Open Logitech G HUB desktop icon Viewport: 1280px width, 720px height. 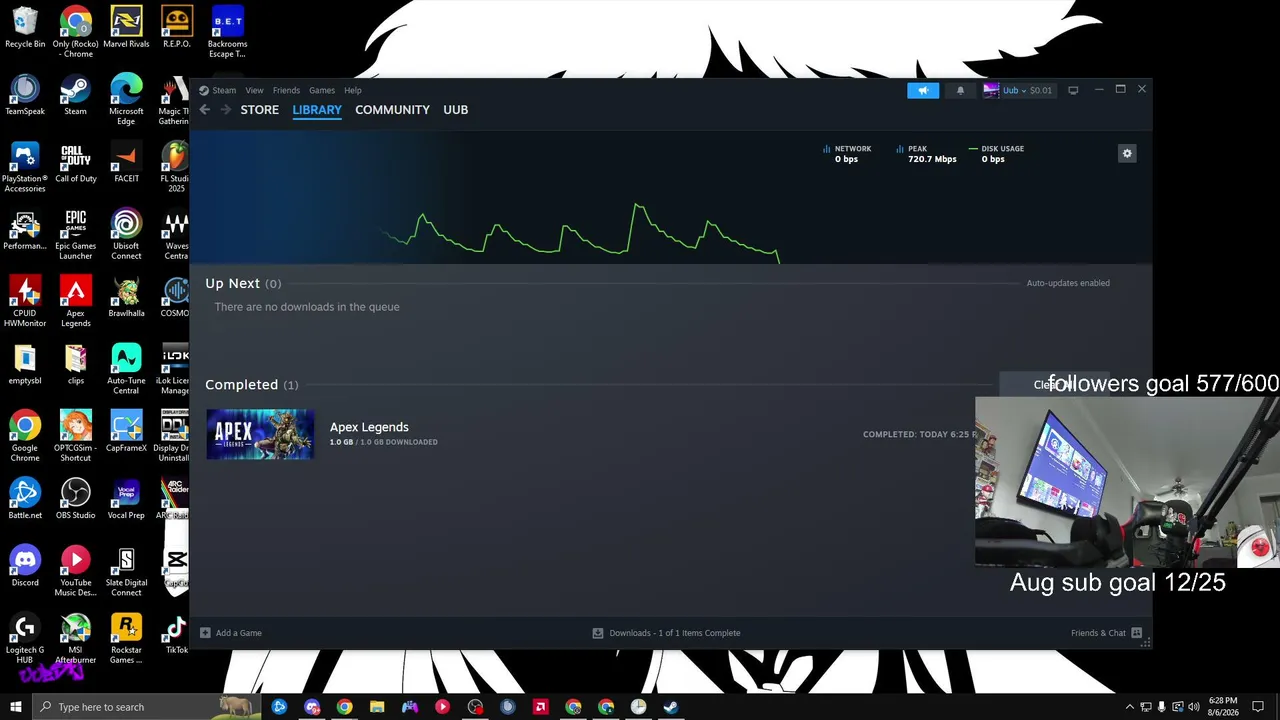coord(25,638)
